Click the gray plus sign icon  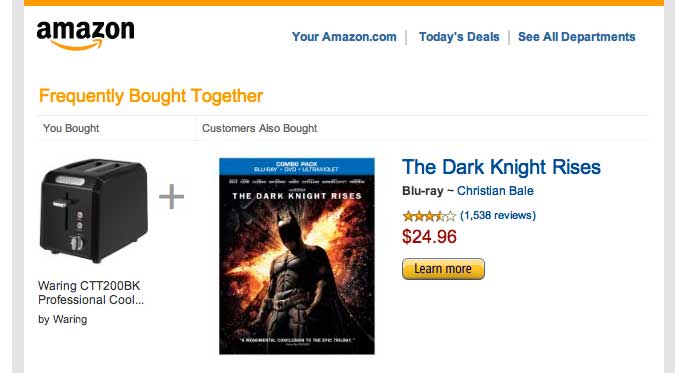171,196
